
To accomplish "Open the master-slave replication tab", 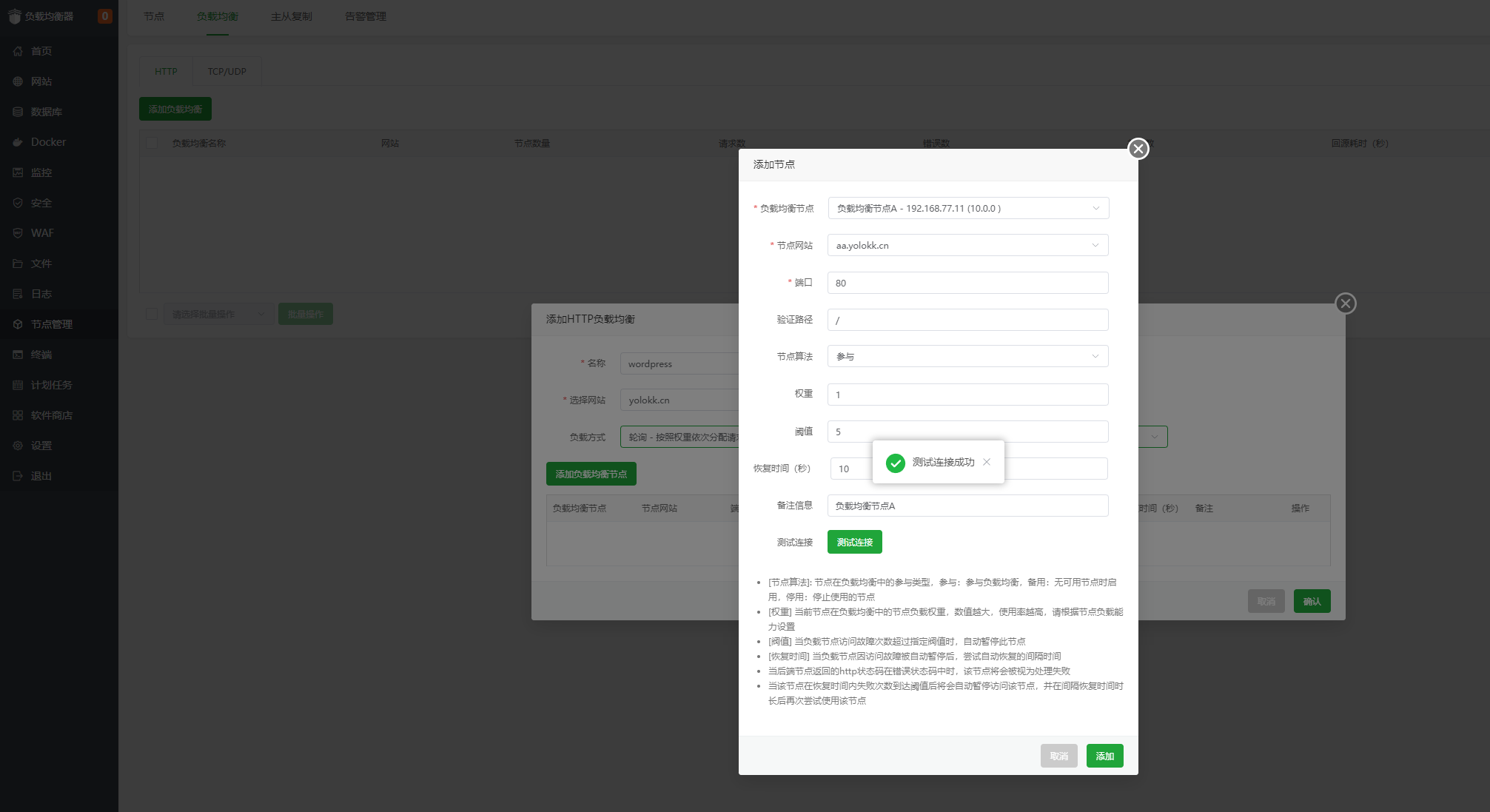I will coord(291,16).
